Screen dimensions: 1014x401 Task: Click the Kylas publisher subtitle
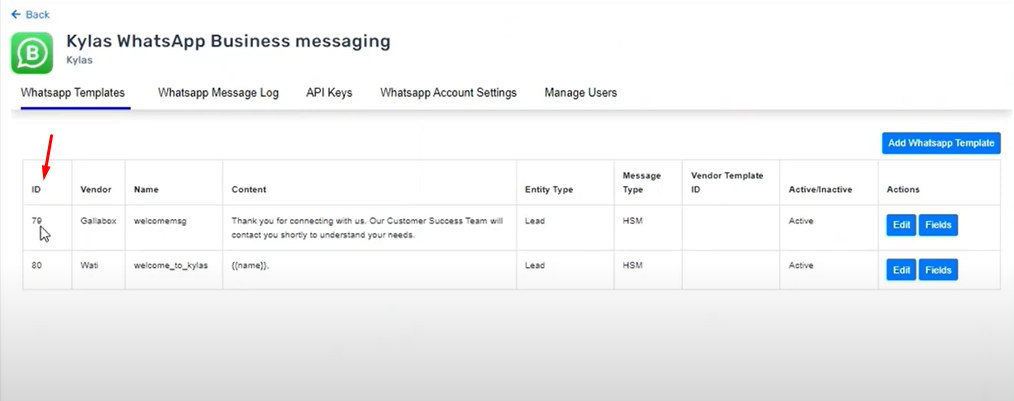78,60
